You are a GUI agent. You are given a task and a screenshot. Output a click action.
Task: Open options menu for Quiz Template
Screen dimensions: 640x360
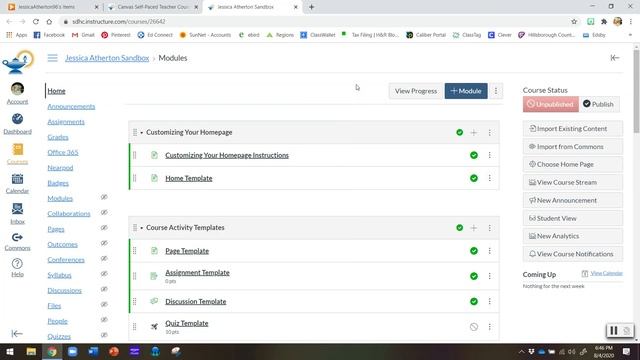(489, 327)
